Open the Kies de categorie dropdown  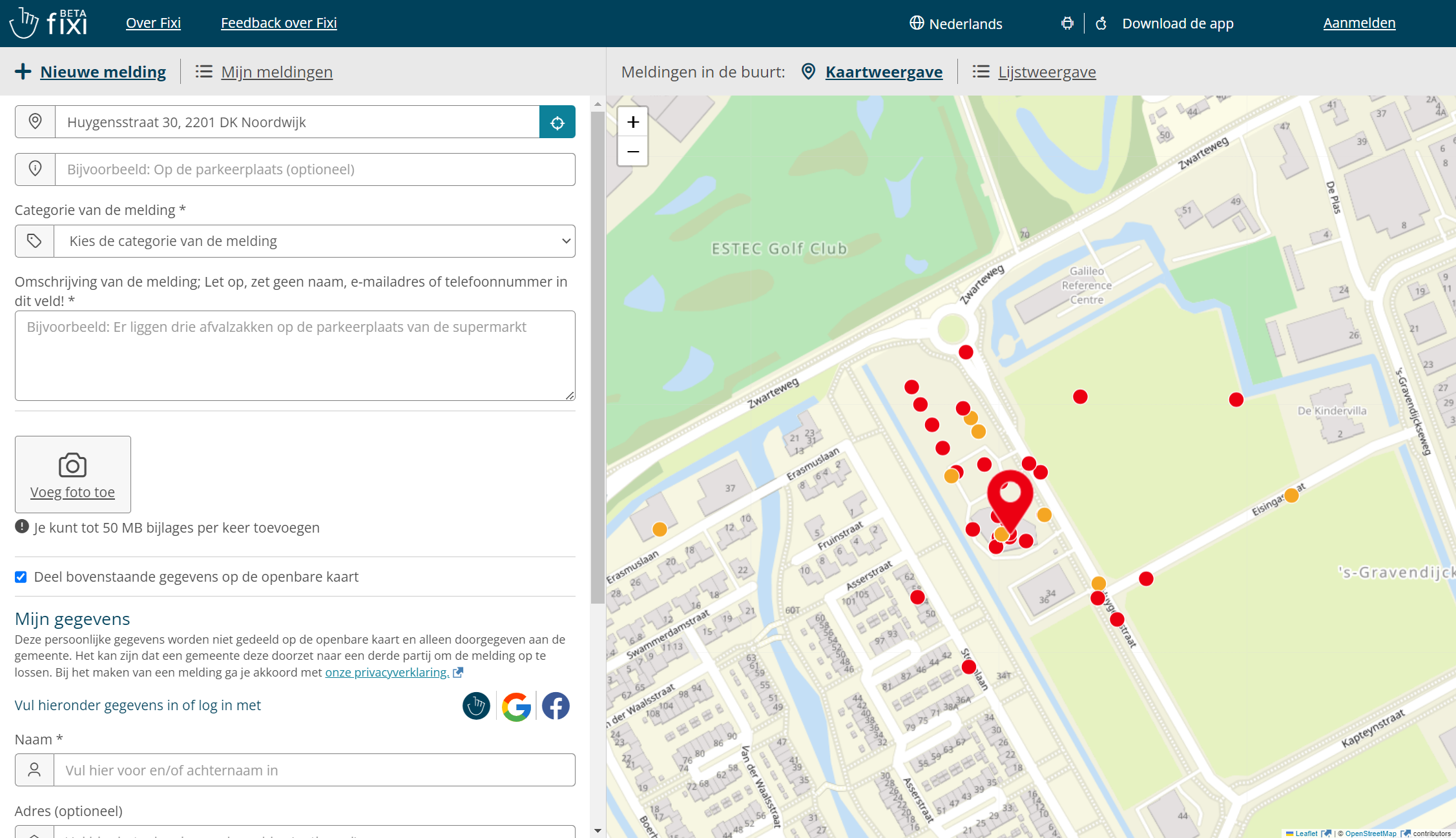(x=315, y=241)
